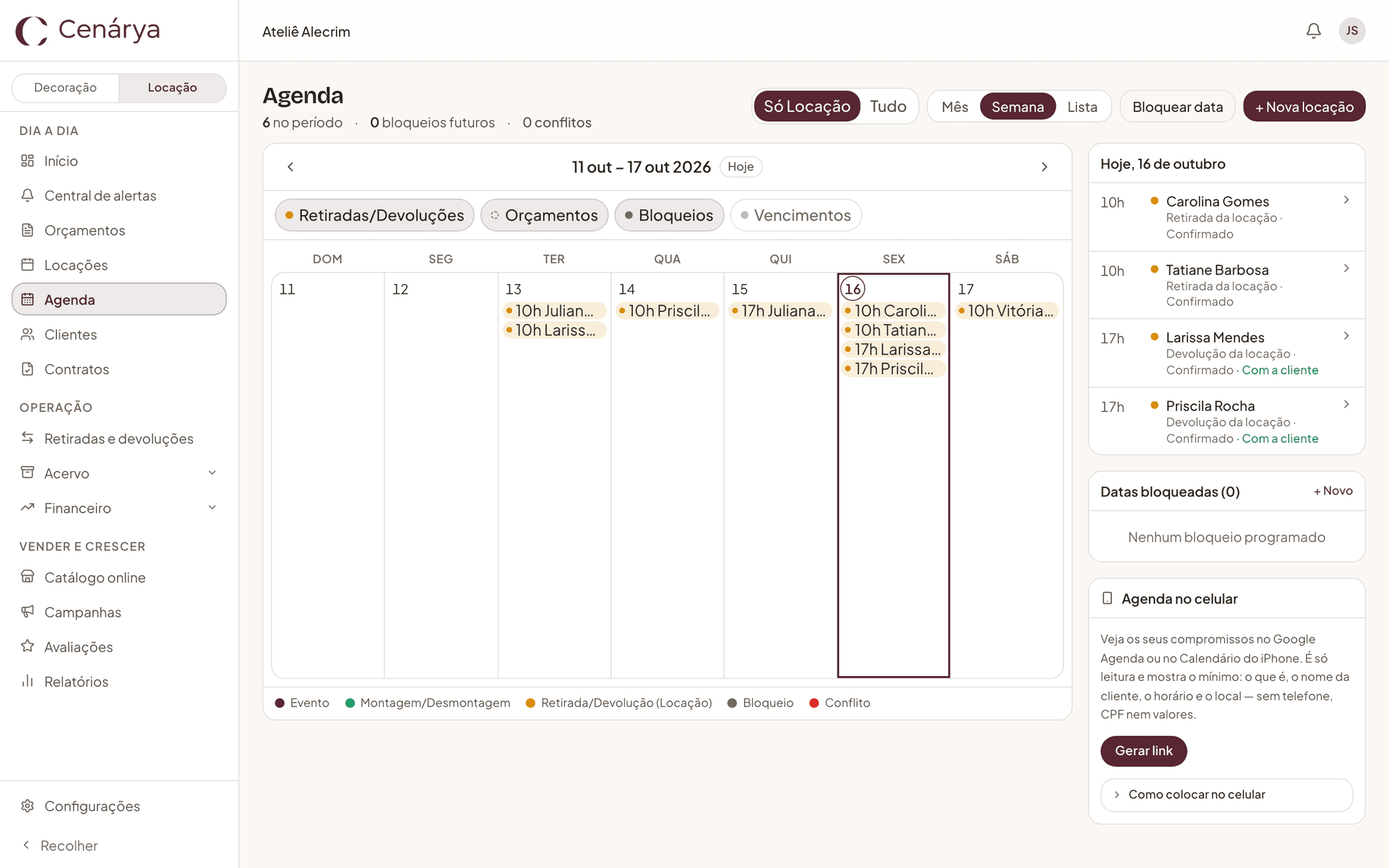The width and height of the screenshot is (1389, 868).
Task: Add new blocked date with + Novo
Action: click(1333, 491)
